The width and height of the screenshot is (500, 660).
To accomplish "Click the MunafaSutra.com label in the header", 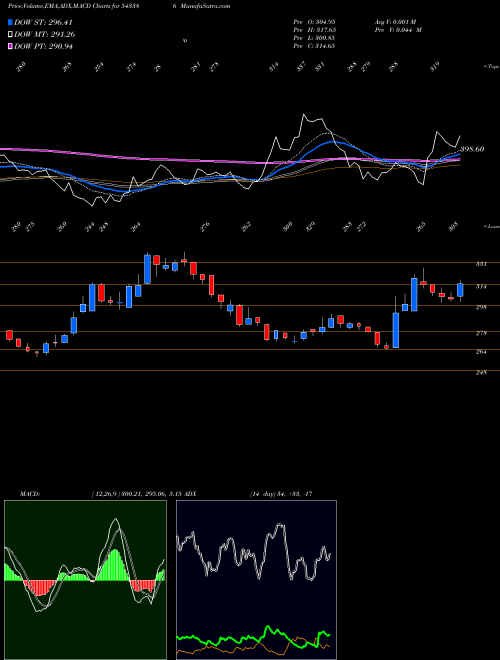I will 207,6.
